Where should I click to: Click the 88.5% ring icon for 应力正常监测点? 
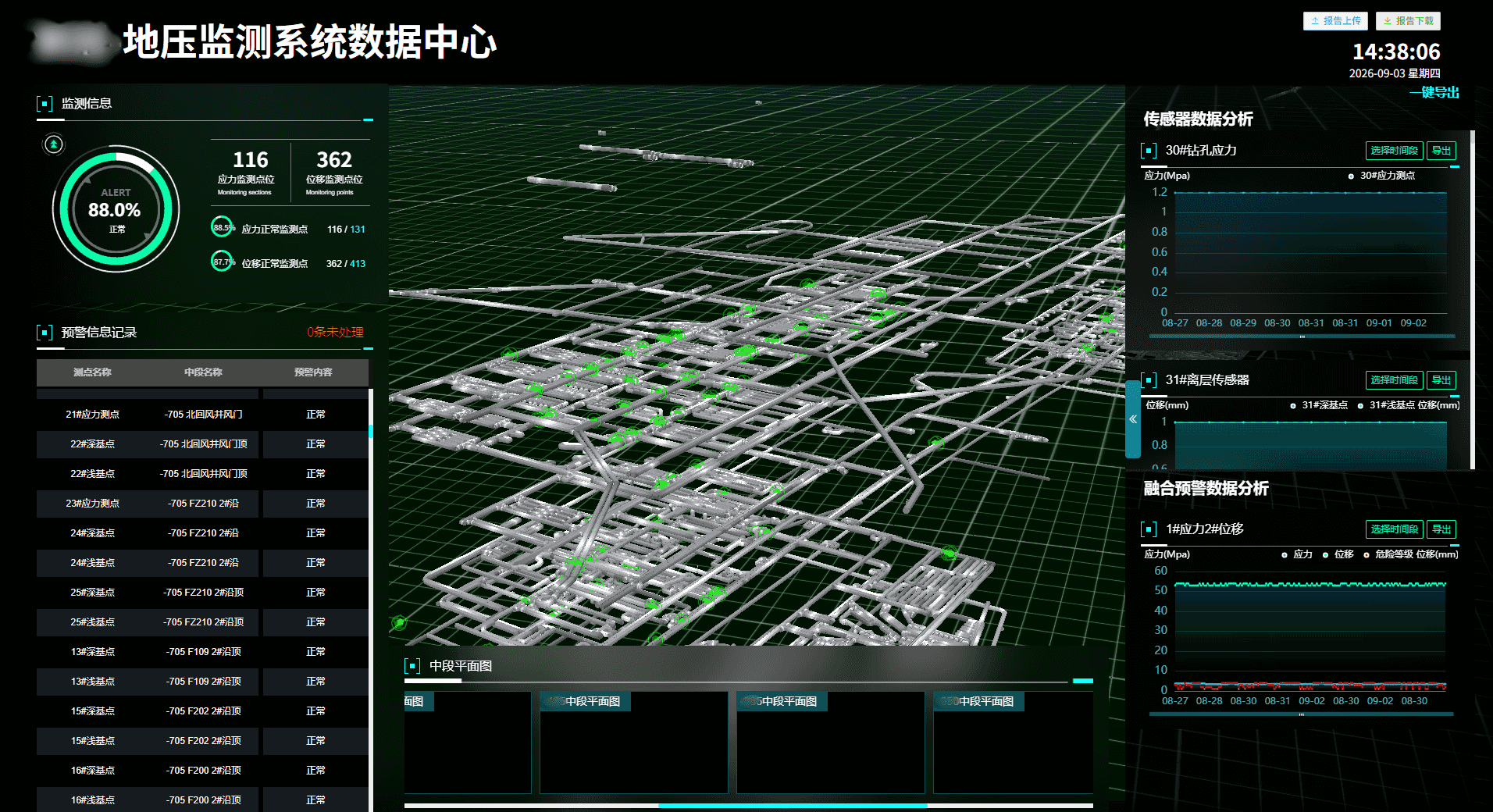coord(222,227)
